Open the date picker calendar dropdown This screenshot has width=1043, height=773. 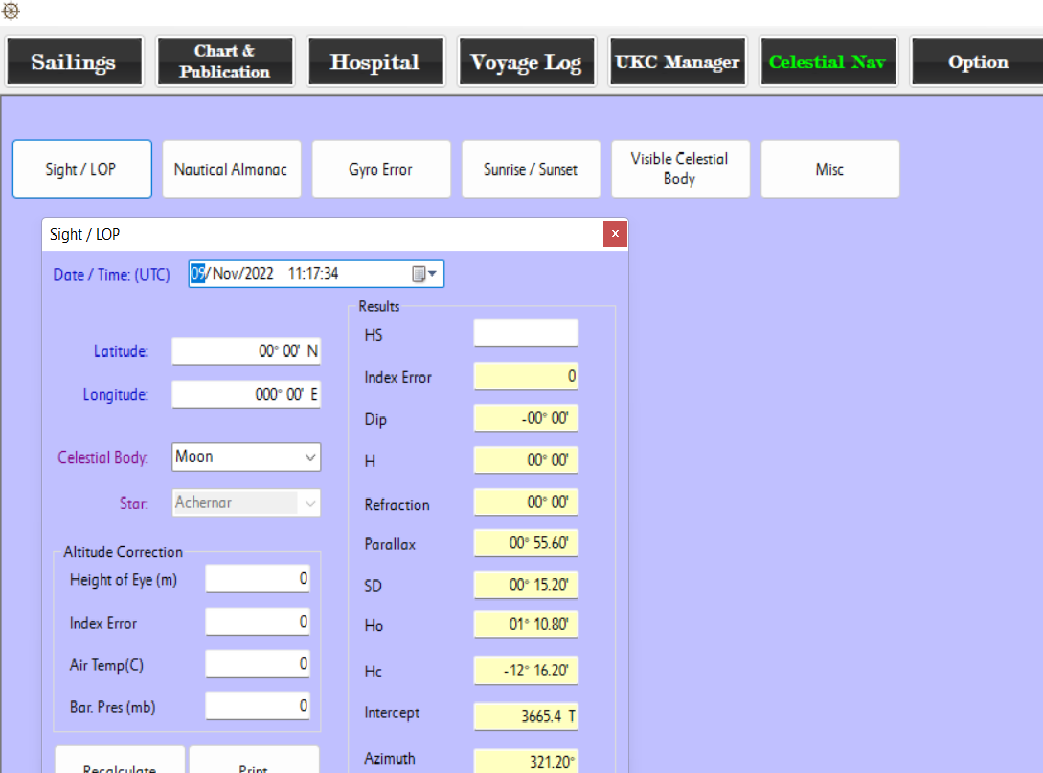(x=425, y=274)
